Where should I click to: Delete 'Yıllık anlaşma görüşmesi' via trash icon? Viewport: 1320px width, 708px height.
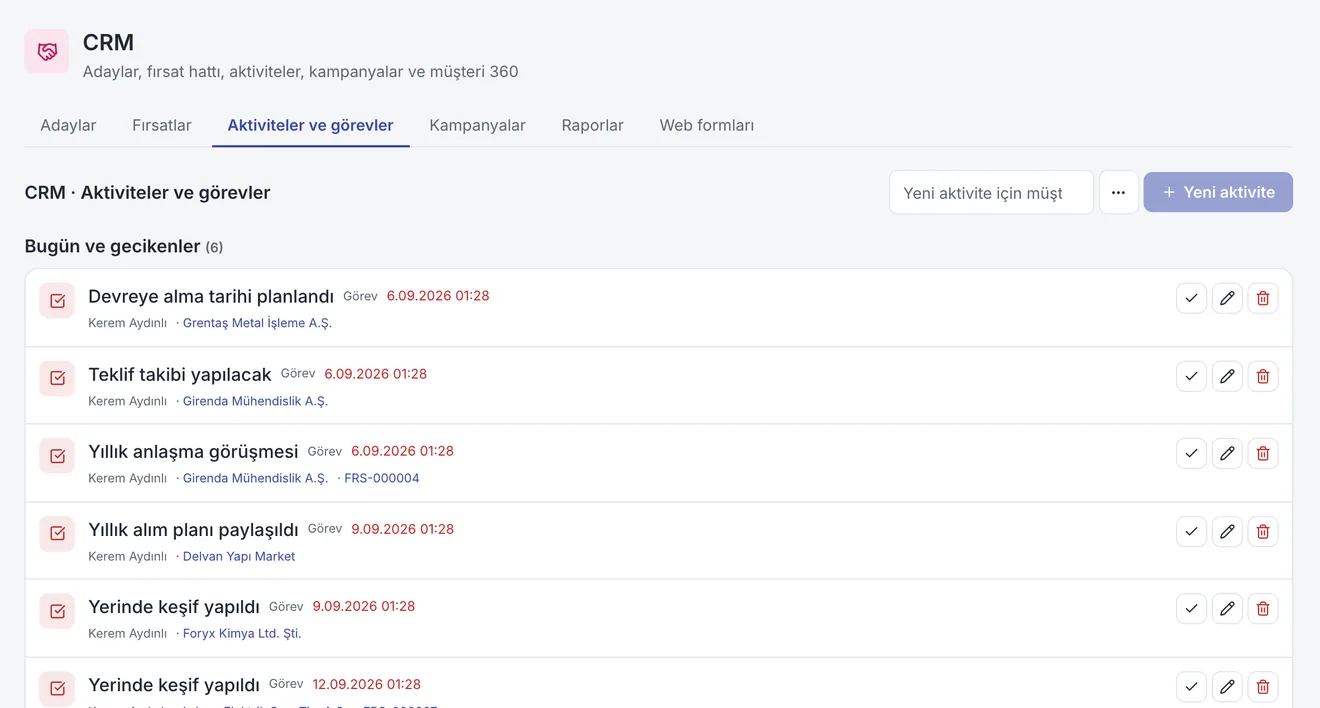1263,453
